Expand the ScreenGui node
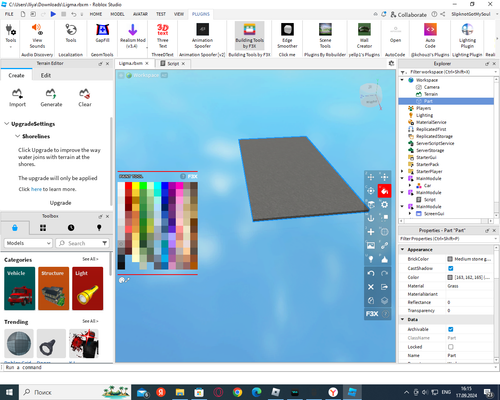Screen dimensions: 500x400 [410, 214]
